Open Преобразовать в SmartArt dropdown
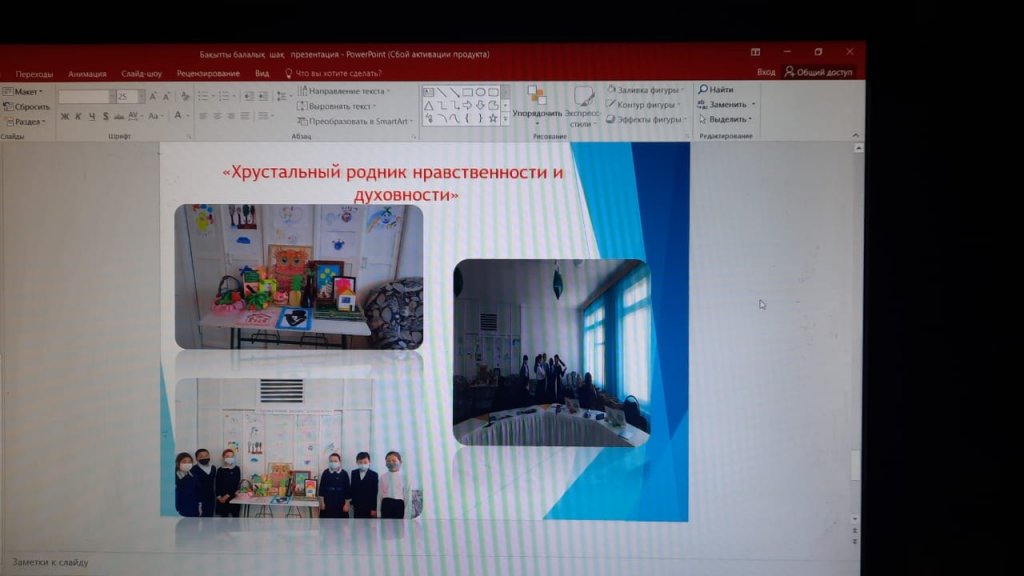Image resolution: width=1024 pixels, height=576 pixels. 355,121
